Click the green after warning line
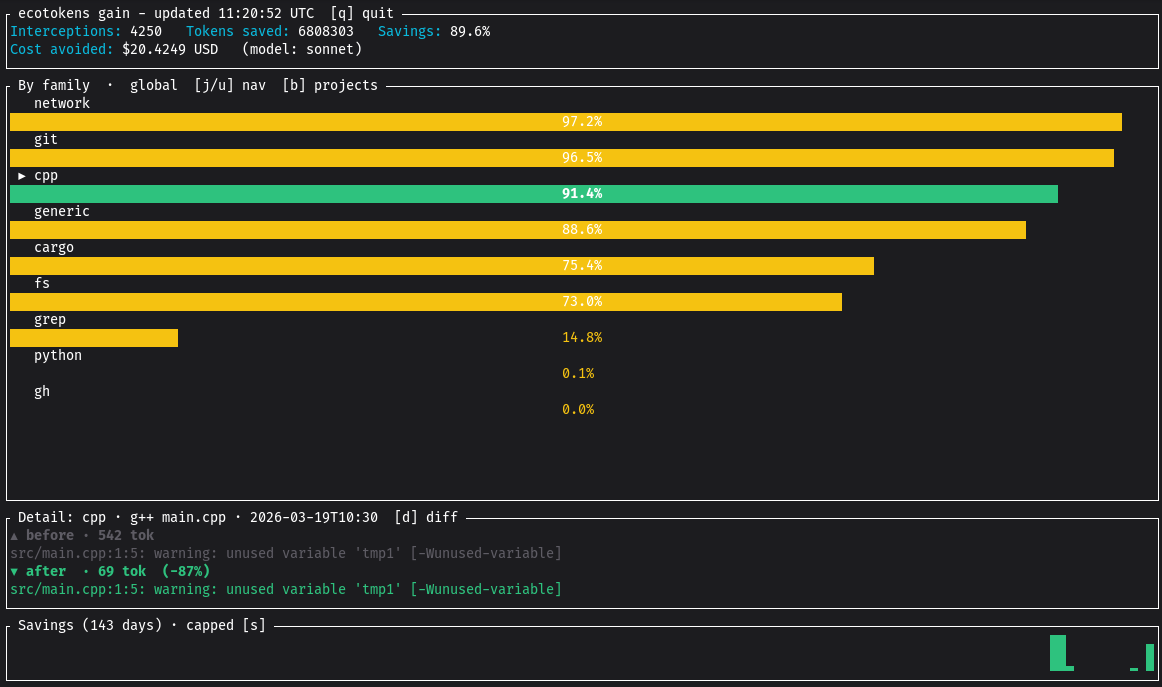 pos(286,589)
